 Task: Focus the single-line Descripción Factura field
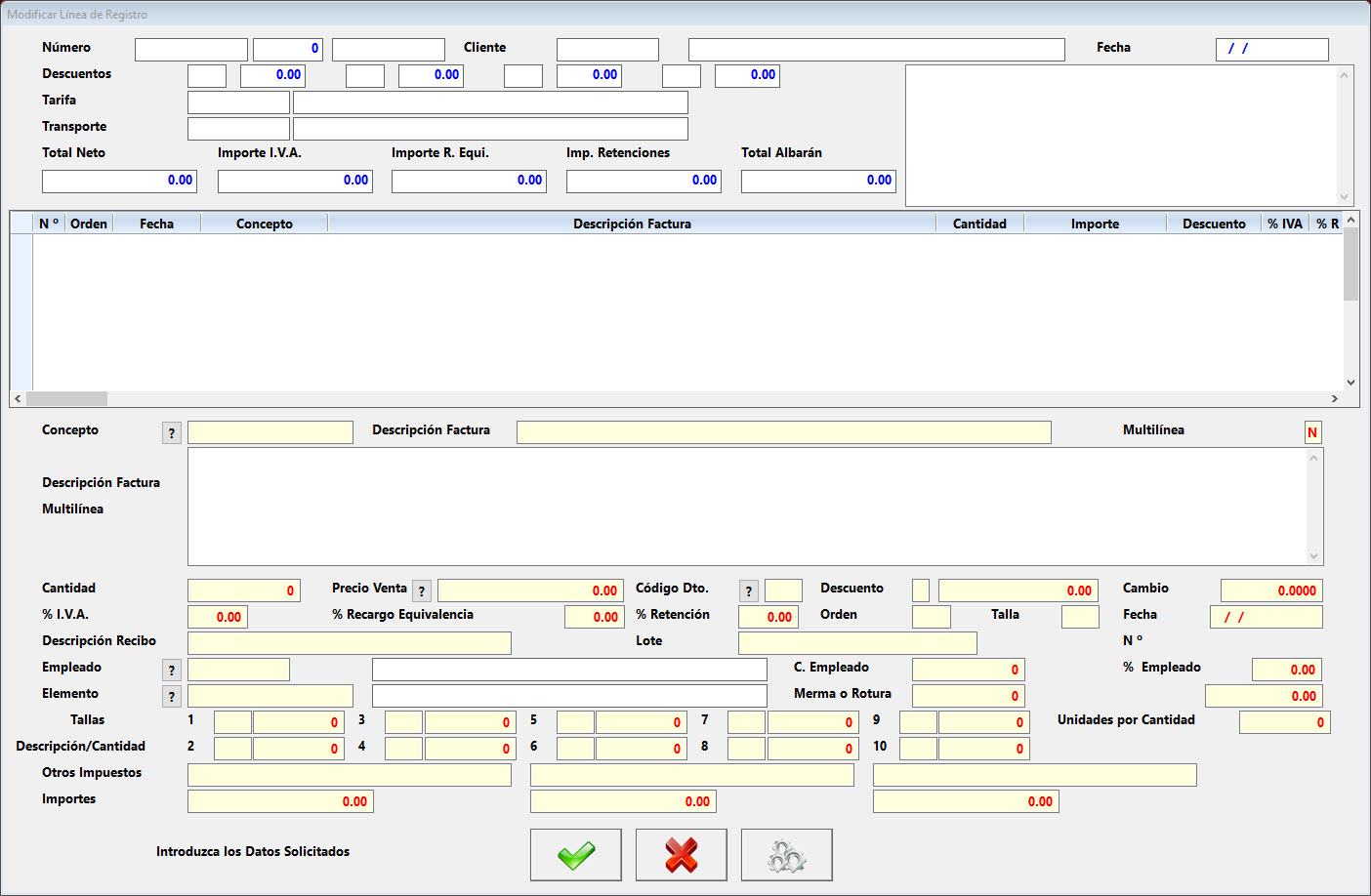pyautogui.click(x=784, y=432)
